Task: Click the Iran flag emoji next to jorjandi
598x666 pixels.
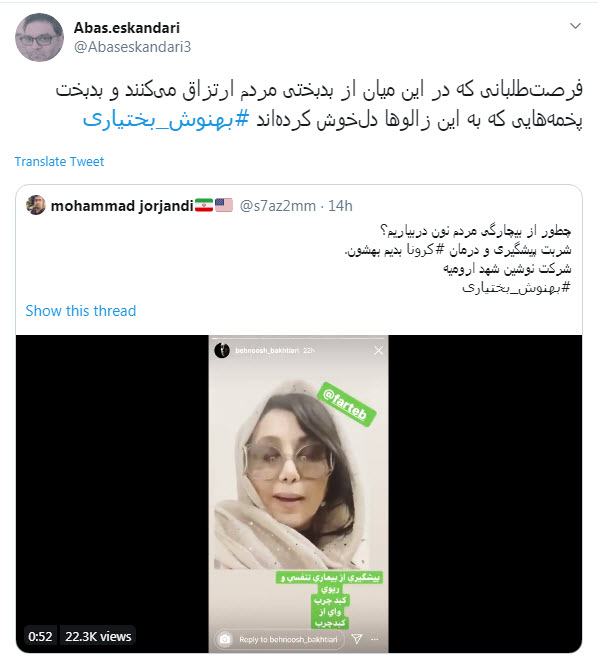Action: (x=204, y=206)
